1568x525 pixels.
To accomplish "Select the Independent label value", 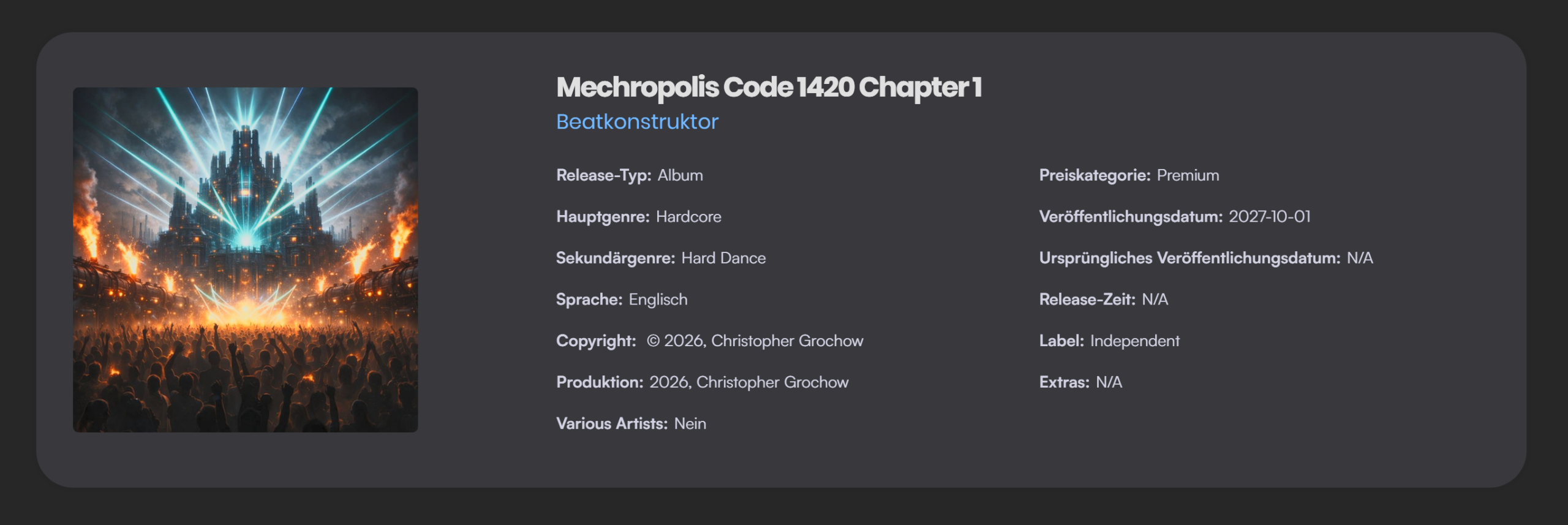I will point(1134,341).
